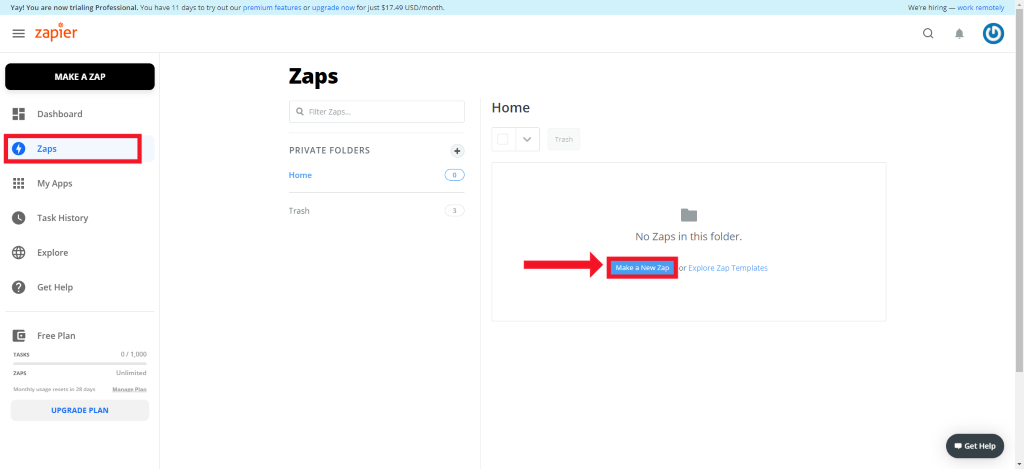Image resolution: width=1024 pixels, height=469 pixels.
Task: Click the 'No Zaps in this folder.' text
Action: 688,236
